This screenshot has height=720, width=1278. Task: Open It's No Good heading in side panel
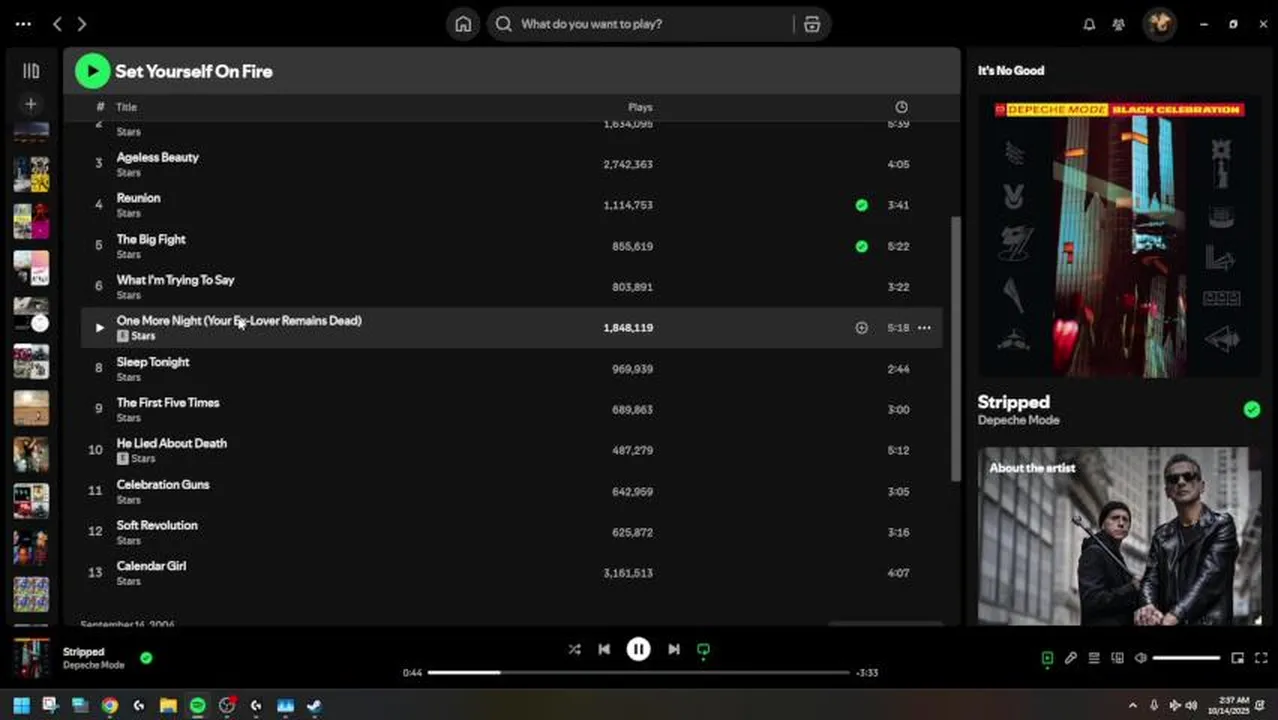1010,71
